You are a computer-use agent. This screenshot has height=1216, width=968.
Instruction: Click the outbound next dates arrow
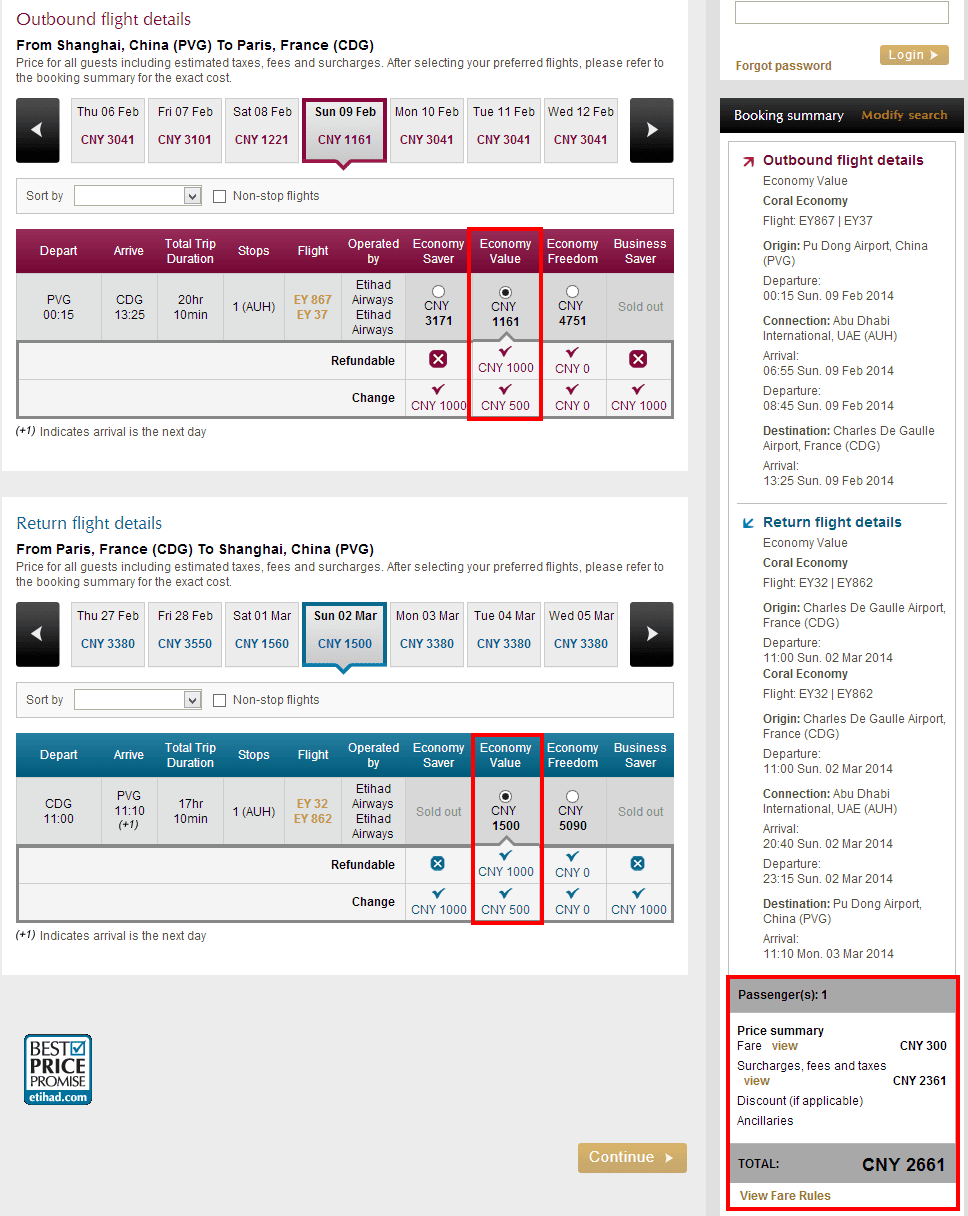tap(651, 130)
